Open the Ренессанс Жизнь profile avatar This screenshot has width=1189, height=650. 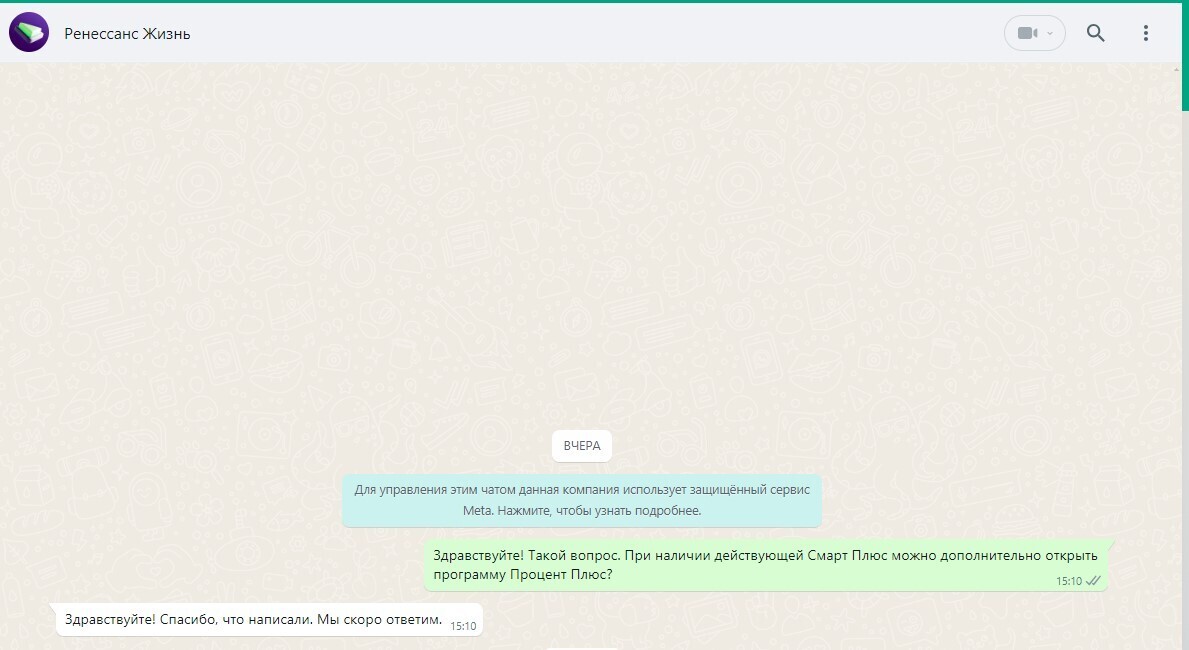pyautogui.click(x=29, y=33)
